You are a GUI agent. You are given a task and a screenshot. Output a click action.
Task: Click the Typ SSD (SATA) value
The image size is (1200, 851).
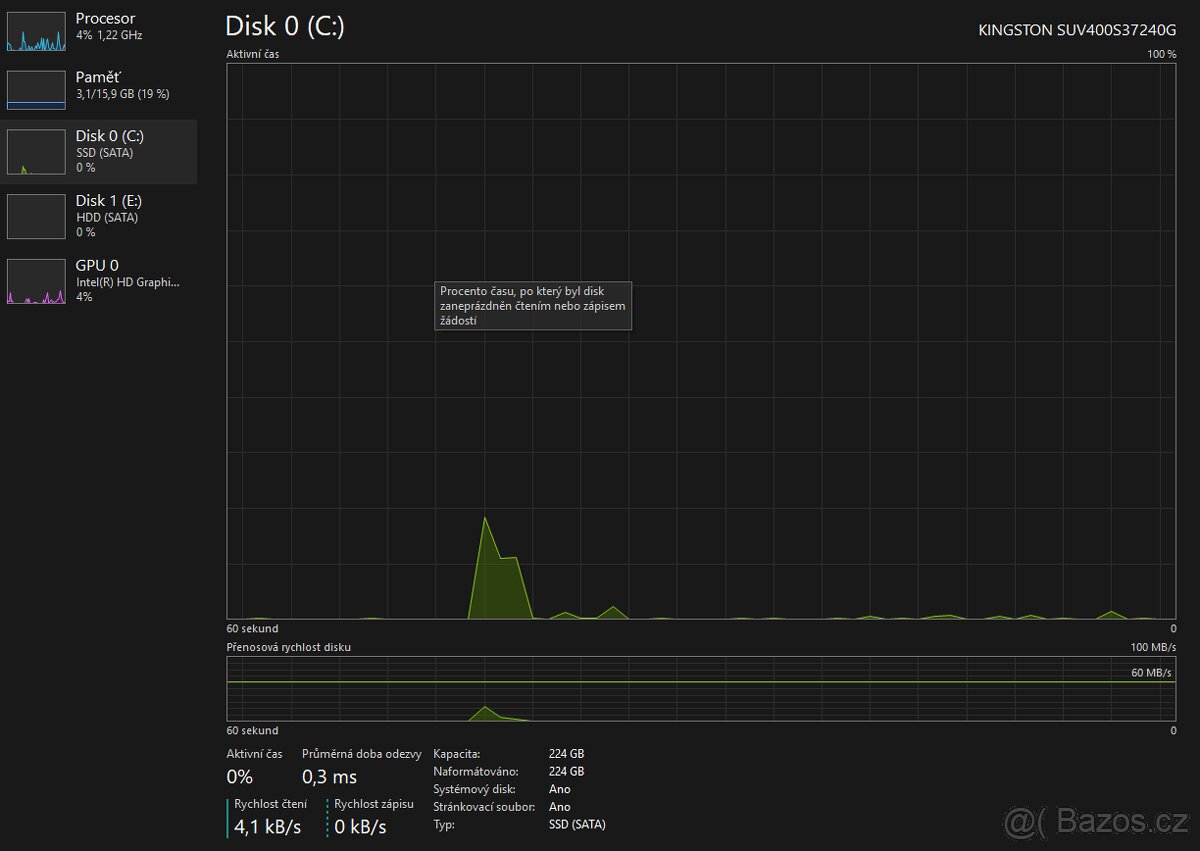click(x=577, y=825)
